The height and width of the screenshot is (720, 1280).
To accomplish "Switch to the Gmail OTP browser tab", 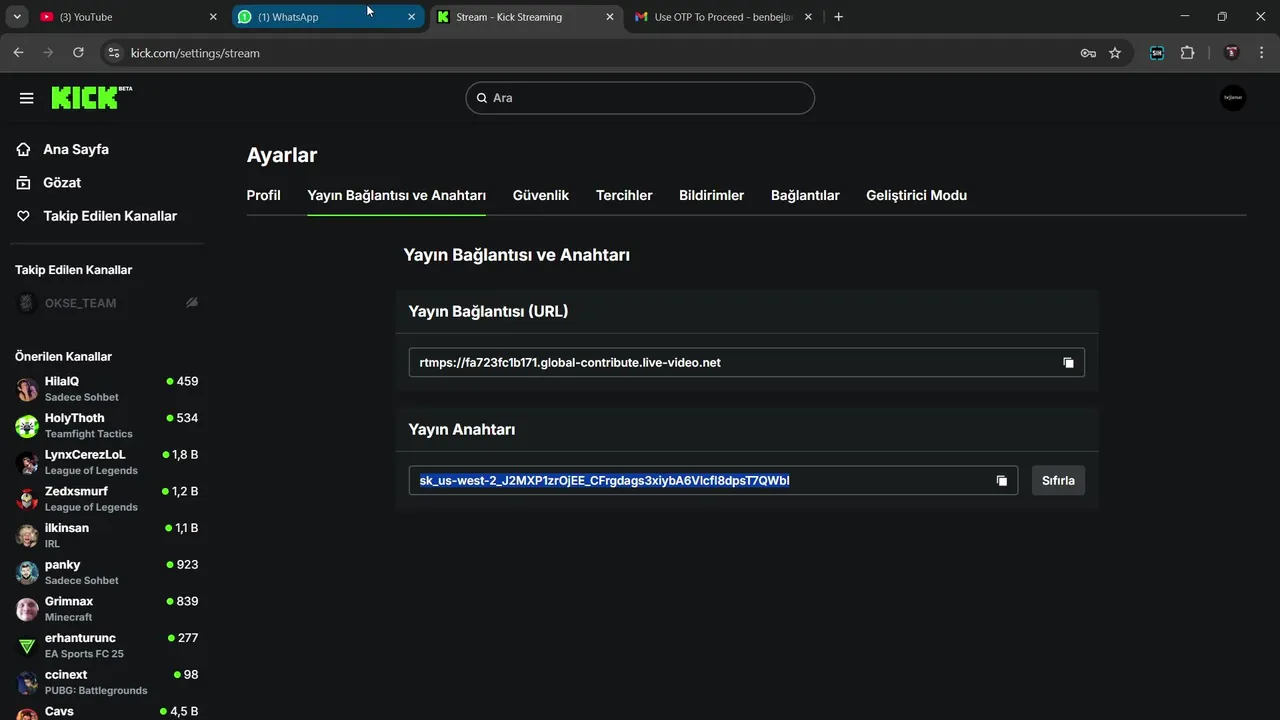I will [x=724, y=17].
